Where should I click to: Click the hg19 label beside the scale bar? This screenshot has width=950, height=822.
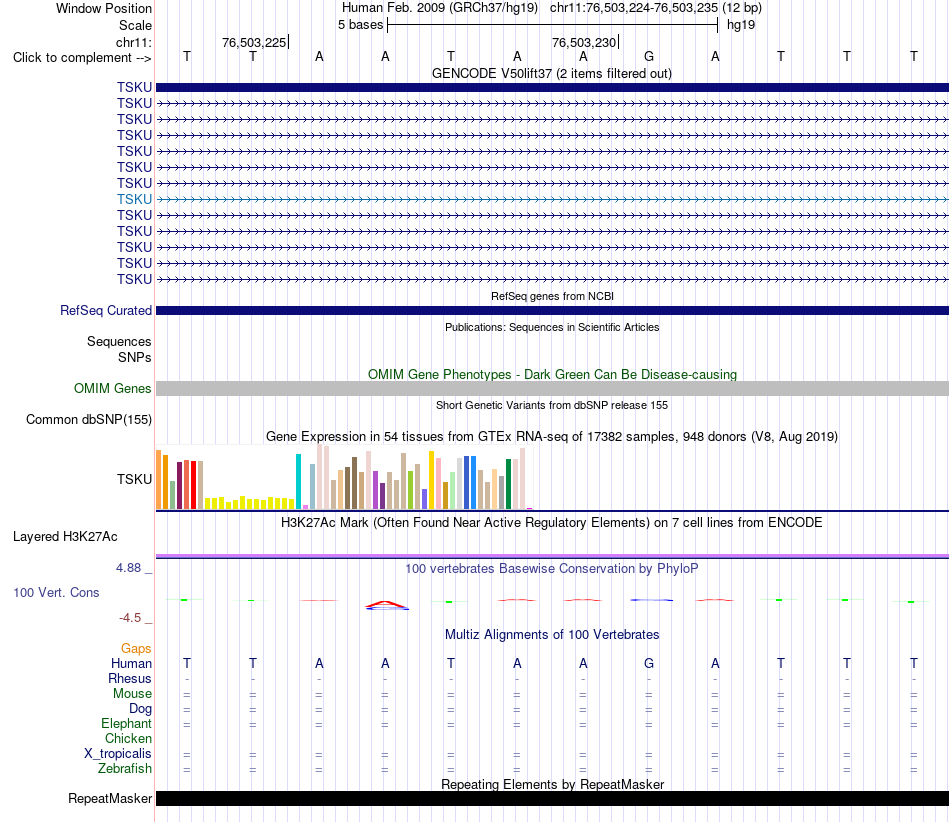(741, 25)
